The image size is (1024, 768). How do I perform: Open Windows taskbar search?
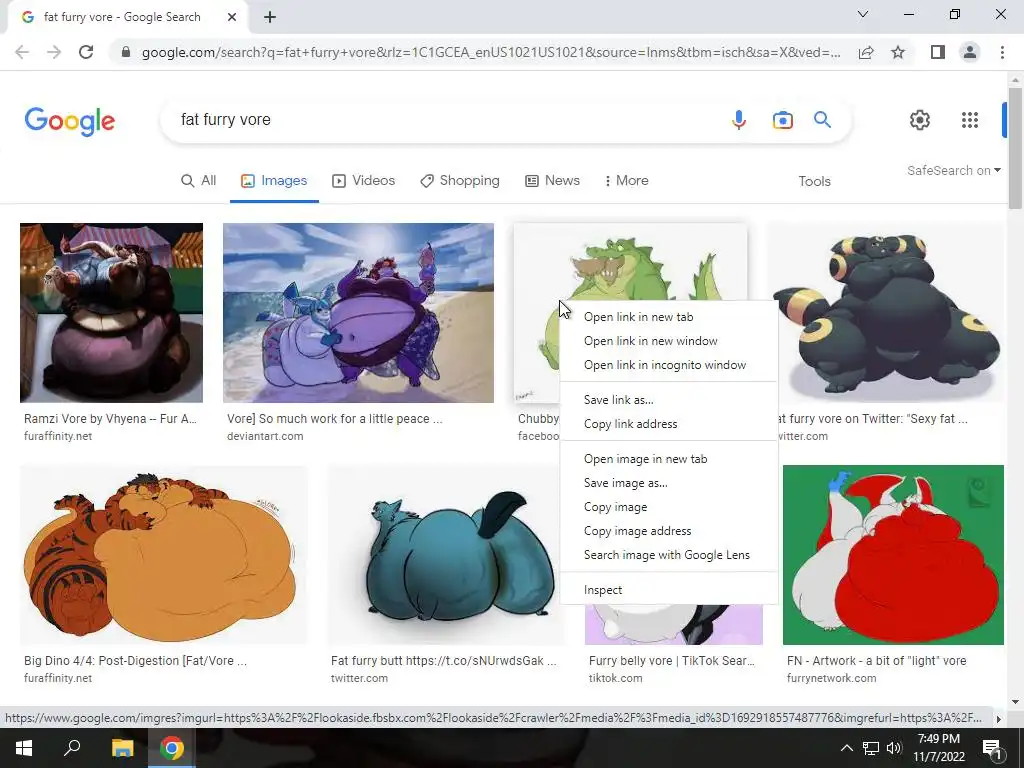point(72,748)
